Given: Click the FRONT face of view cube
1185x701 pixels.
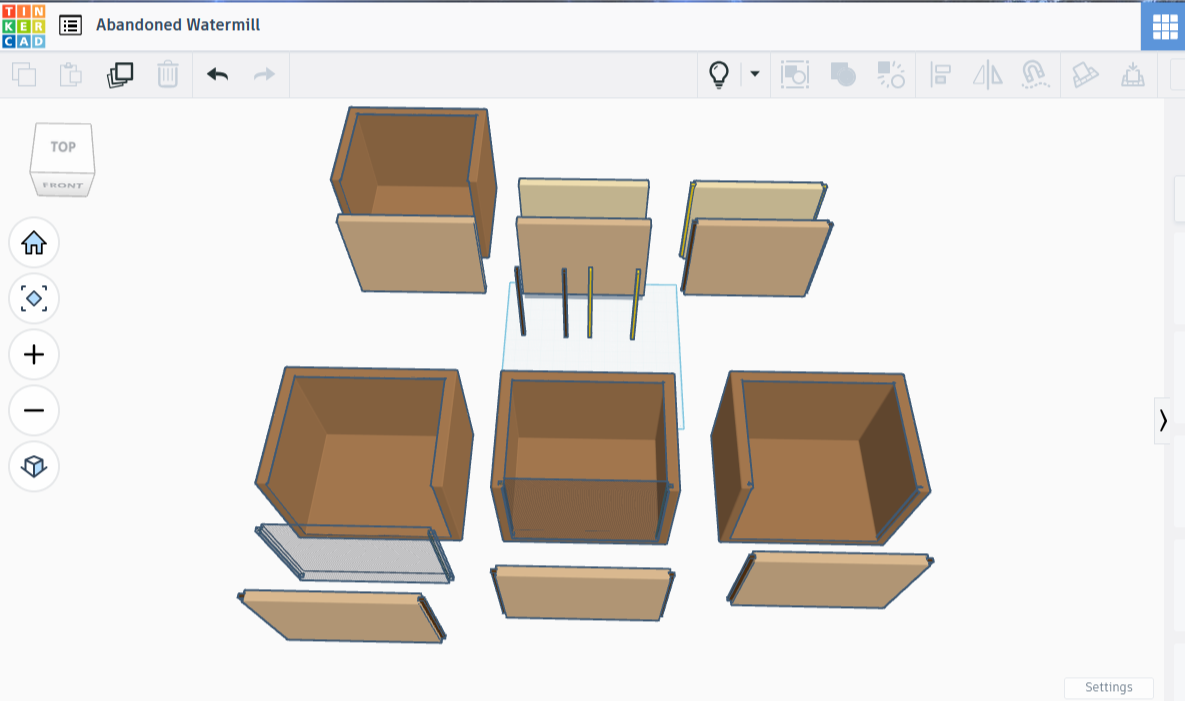Looking at the screenshot, I should (63, 185).
